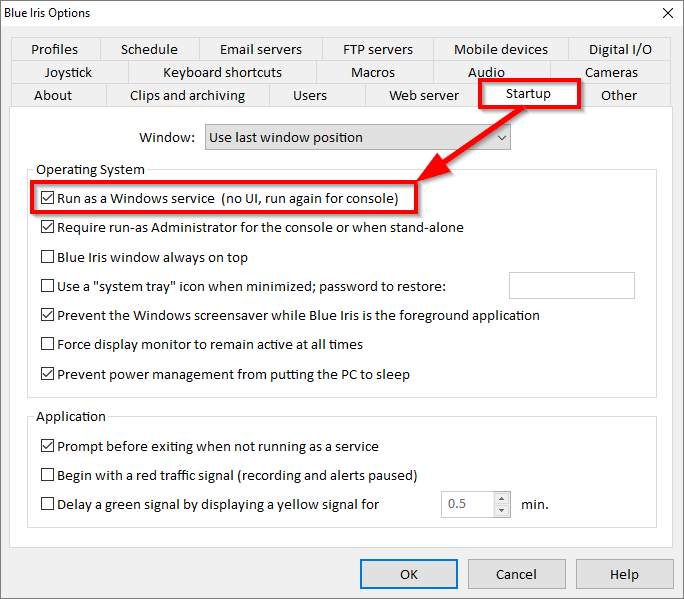Uncheck Prompt before exiting when not service
The height and width of the screenshot is (599, 684).
coord(47,446)
